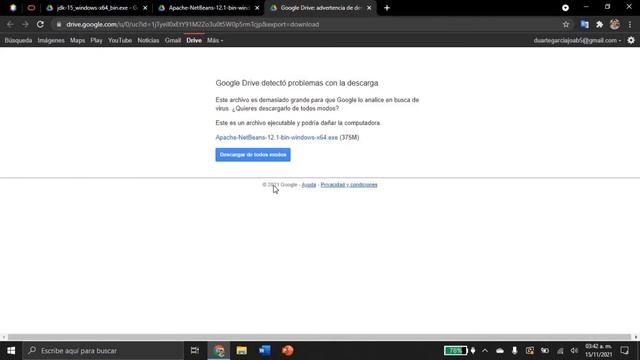Close the Google Drive advertencia tab
The image size is (640, 360).
point(369,8)
